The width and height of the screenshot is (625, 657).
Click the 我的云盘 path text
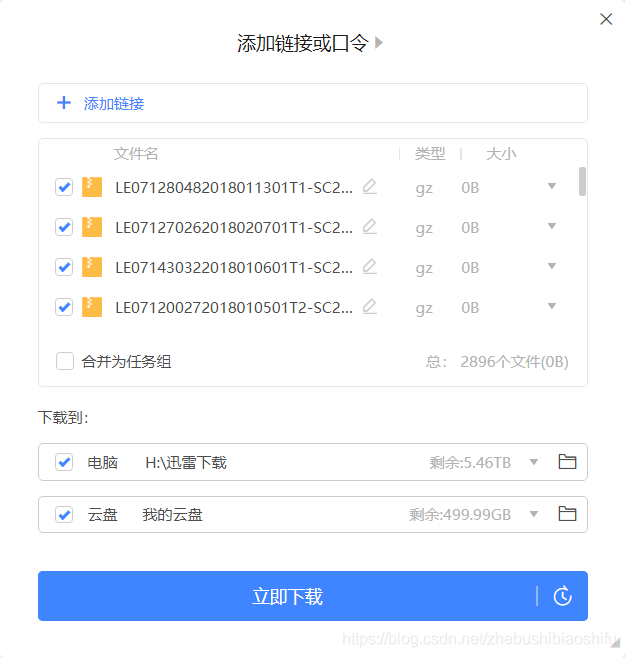pos(172,515)
